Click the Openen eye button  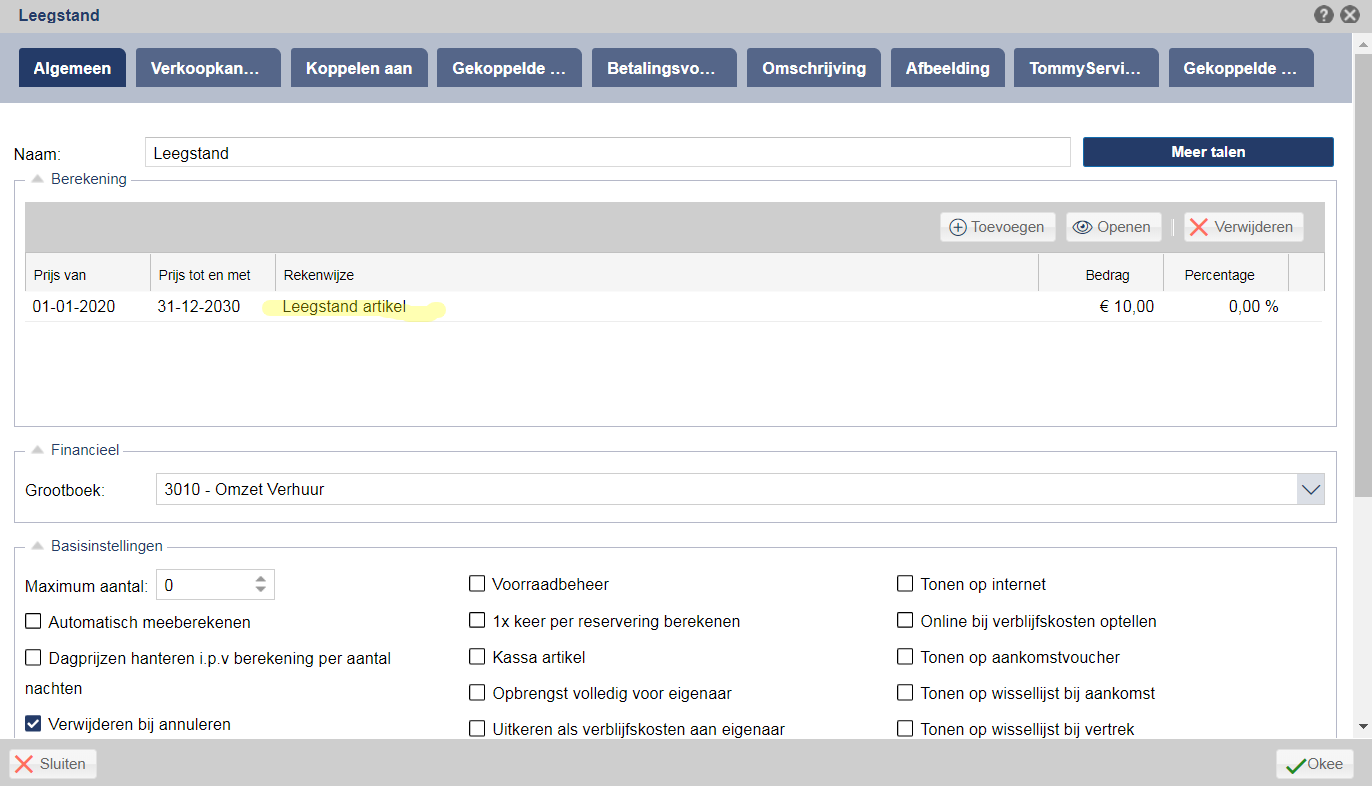[x=1113, y=227]
